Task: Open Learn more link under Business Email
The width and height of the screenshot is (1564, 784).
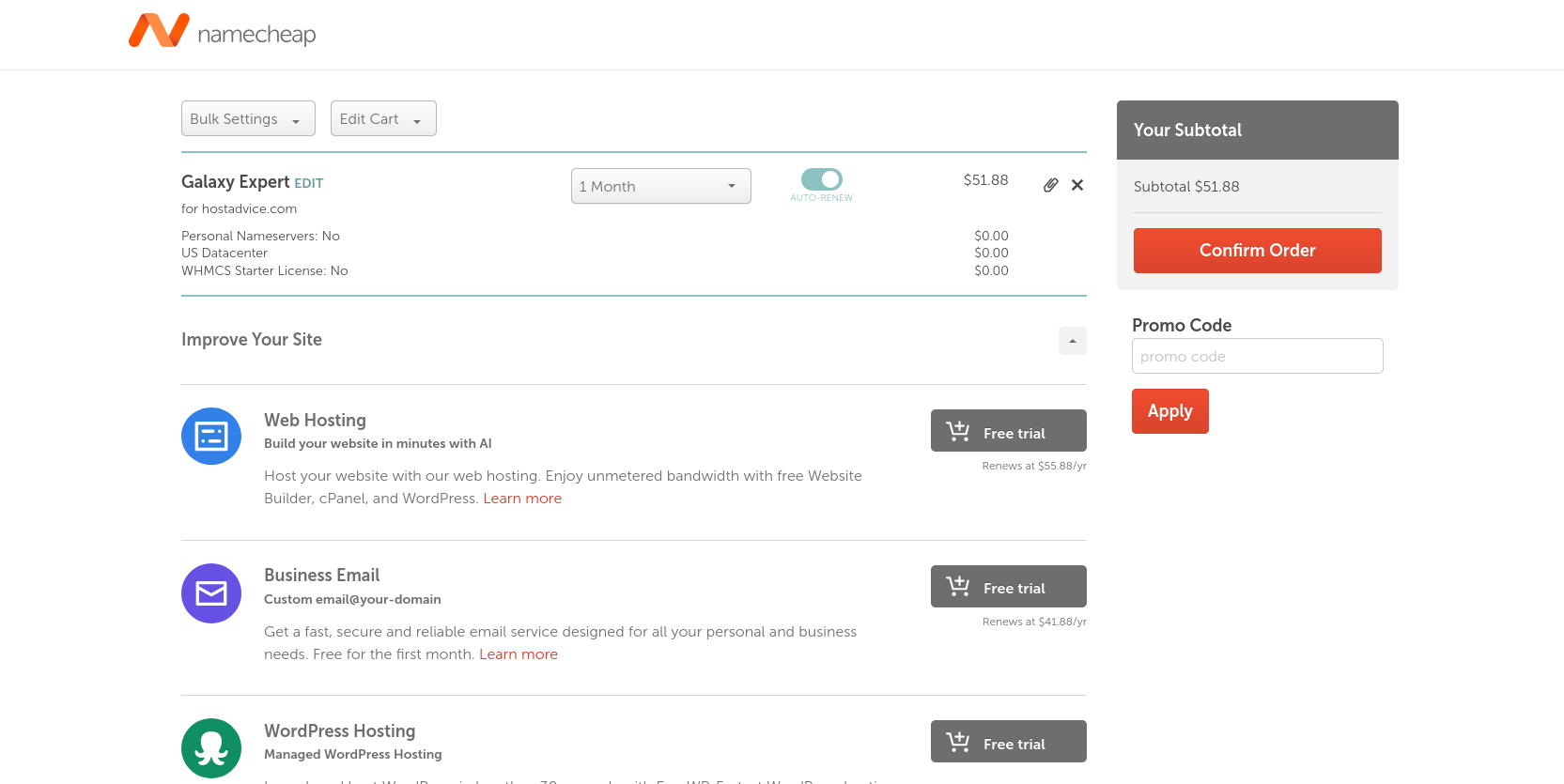Action: pyautogui.click(x=519, y=654)
